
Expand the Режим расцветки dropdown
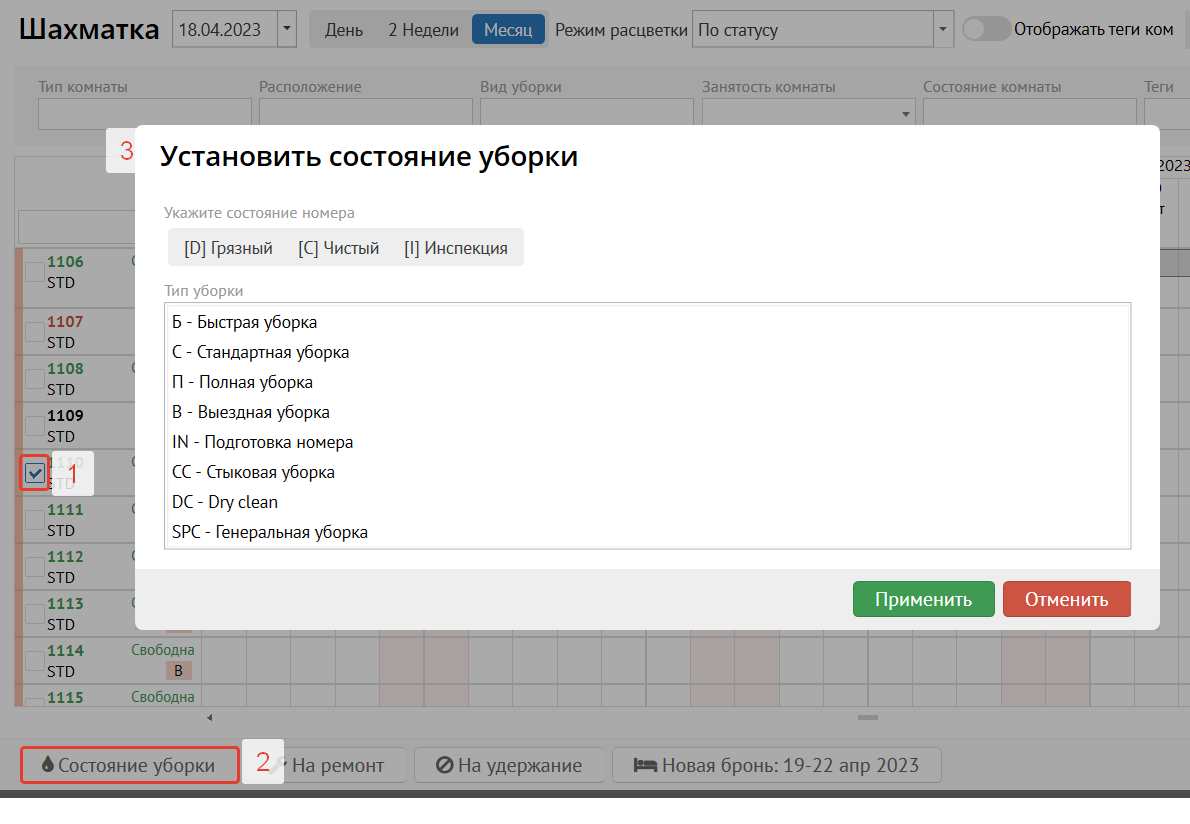tap(943, 29)
